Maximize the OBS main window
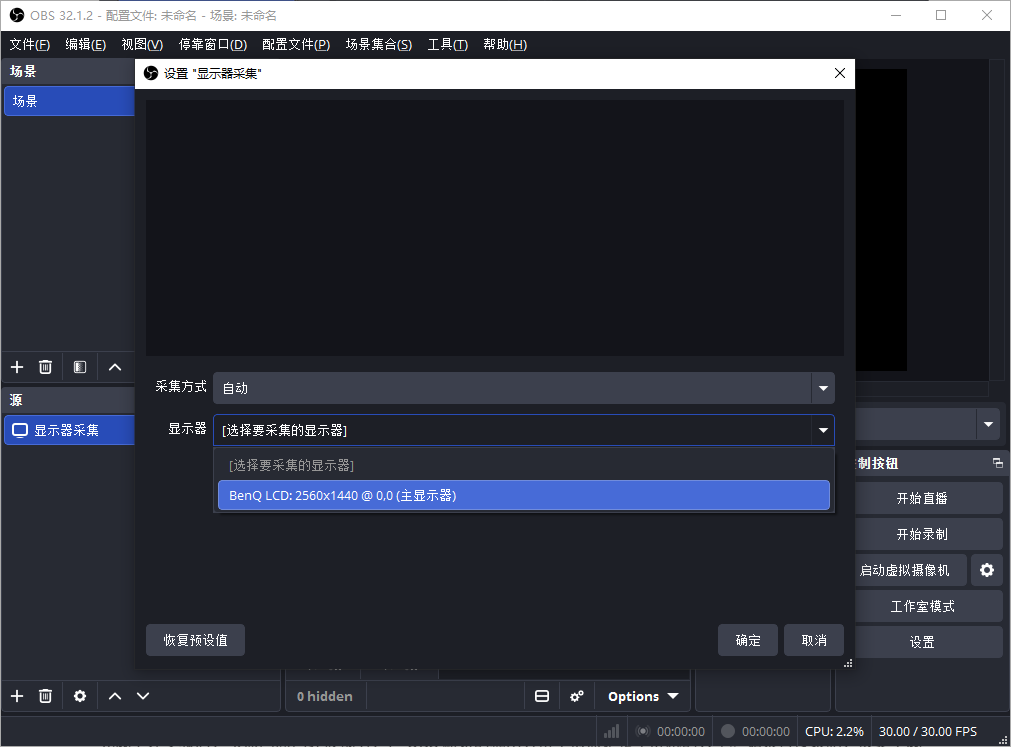Viewport: 1011px width, 747px height. 941,15
